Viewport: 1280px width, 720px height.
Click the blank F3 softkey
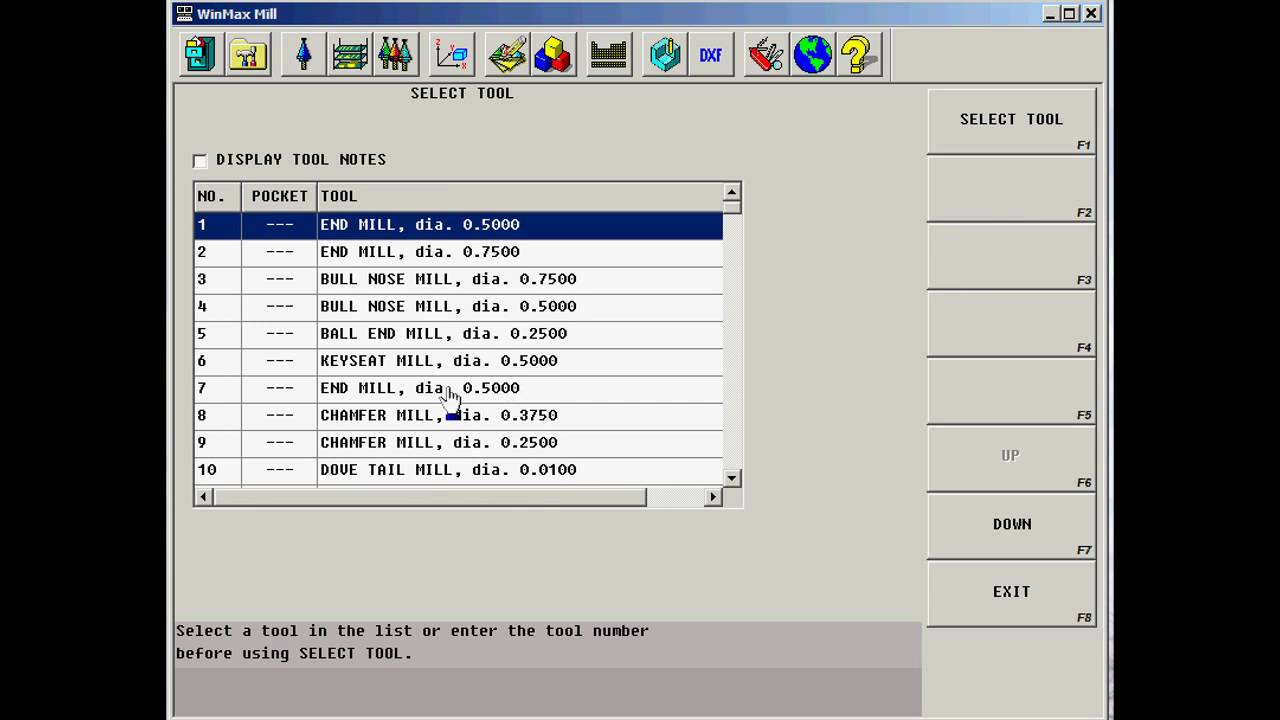pos(1011,255)
